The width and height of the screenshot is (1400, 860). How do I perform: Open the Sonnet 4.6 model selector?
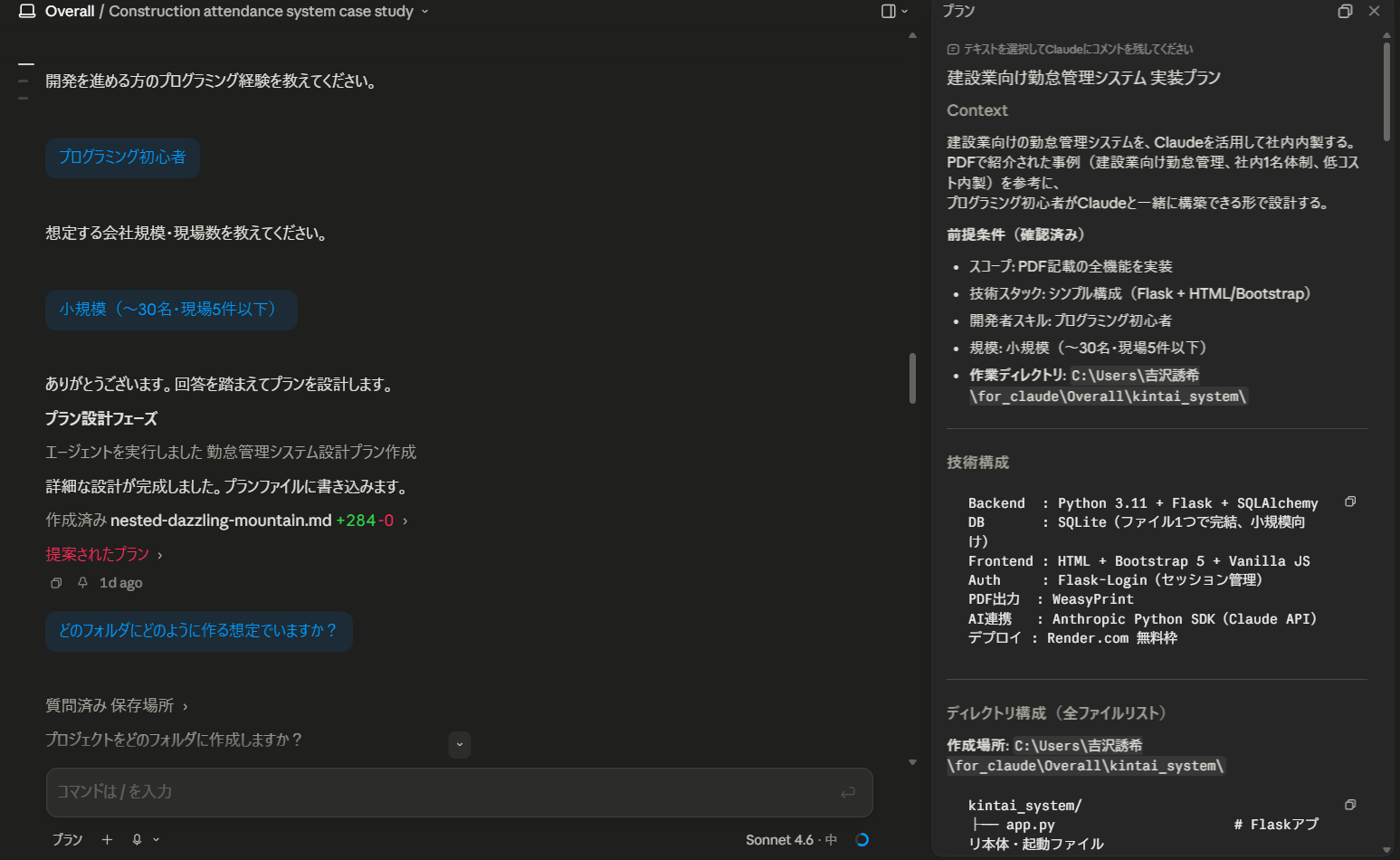791,839
